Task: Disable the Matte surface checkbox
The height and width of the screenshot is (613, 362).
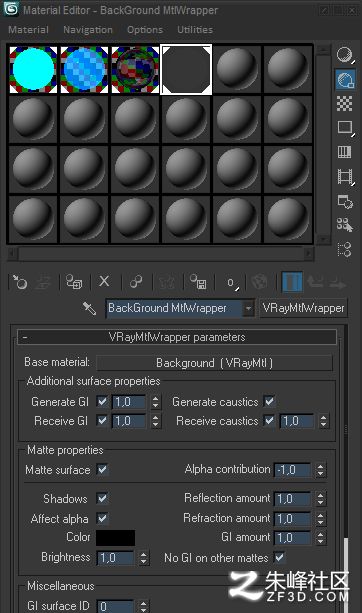Action: [102, 469]
